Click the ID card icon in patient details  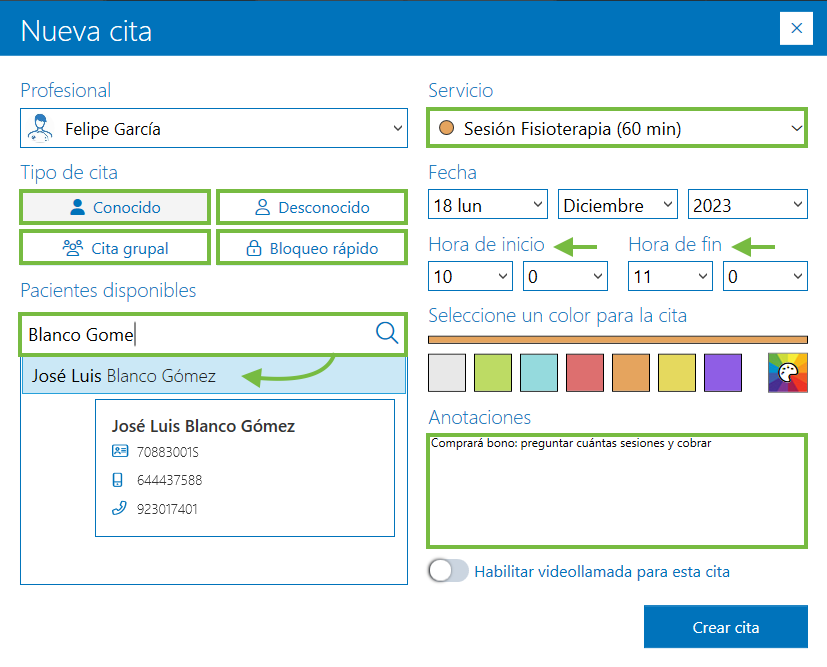point(120,451)
